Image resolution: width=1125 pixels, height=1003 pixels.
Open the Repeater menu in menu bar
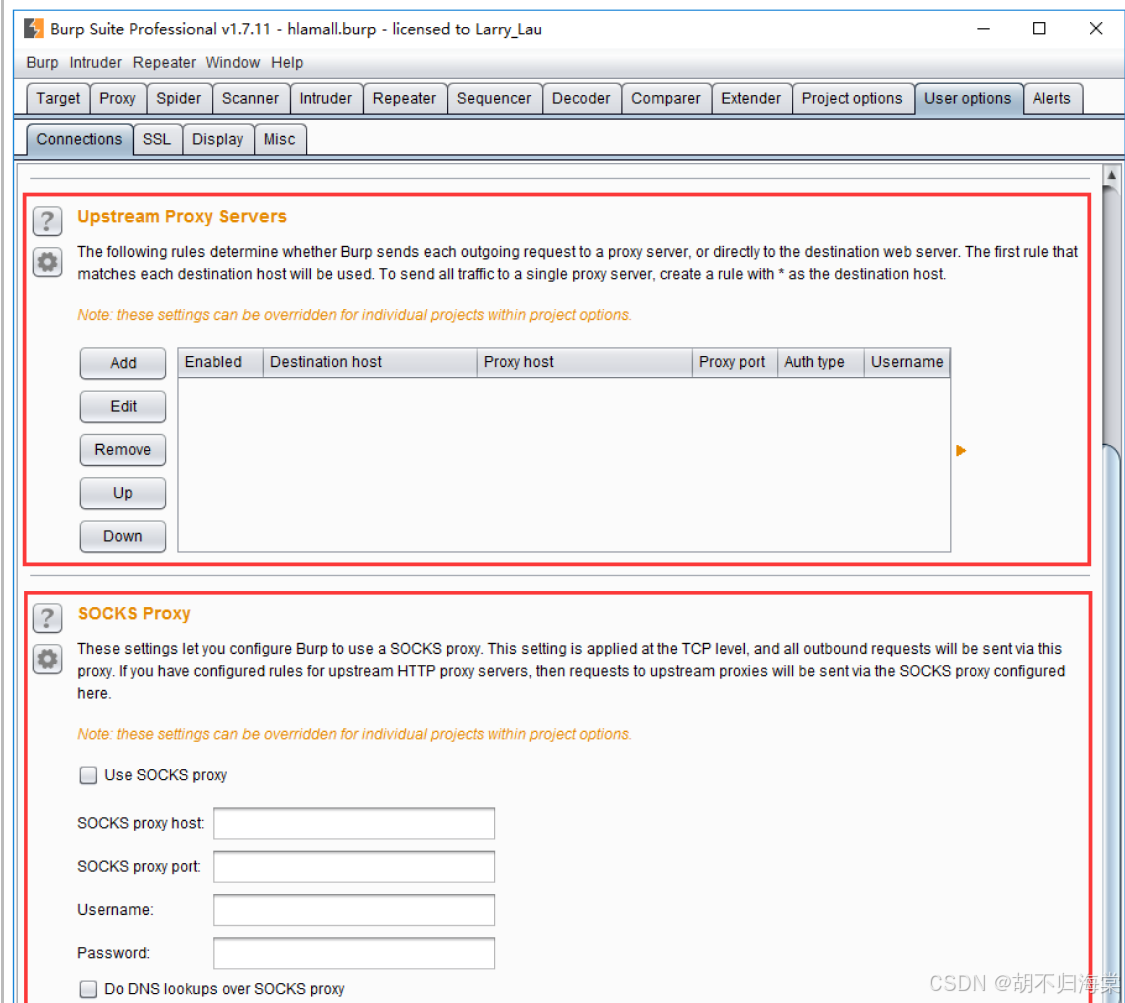164,62
